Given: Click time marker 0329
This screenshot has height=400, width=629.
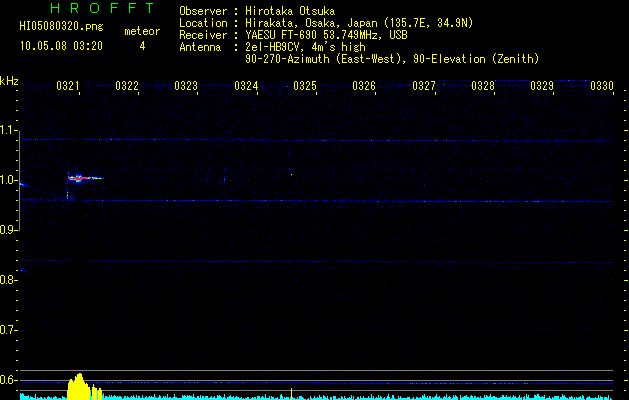Looking at the screenshot, I should (x=542, y=86).
